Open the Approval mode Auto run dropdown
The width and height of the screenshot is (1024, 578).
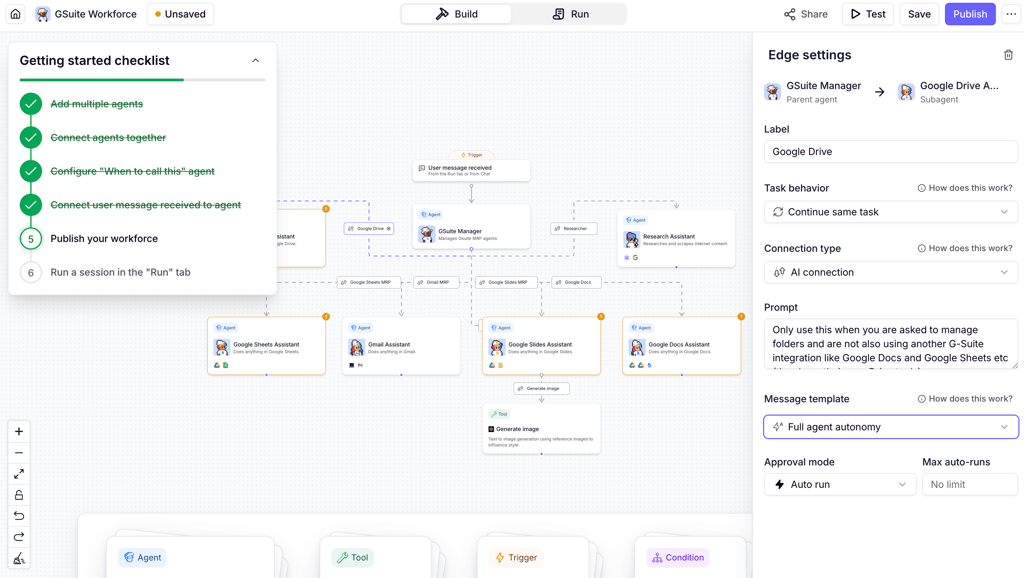pyautogui.click(x=840, y=485)
